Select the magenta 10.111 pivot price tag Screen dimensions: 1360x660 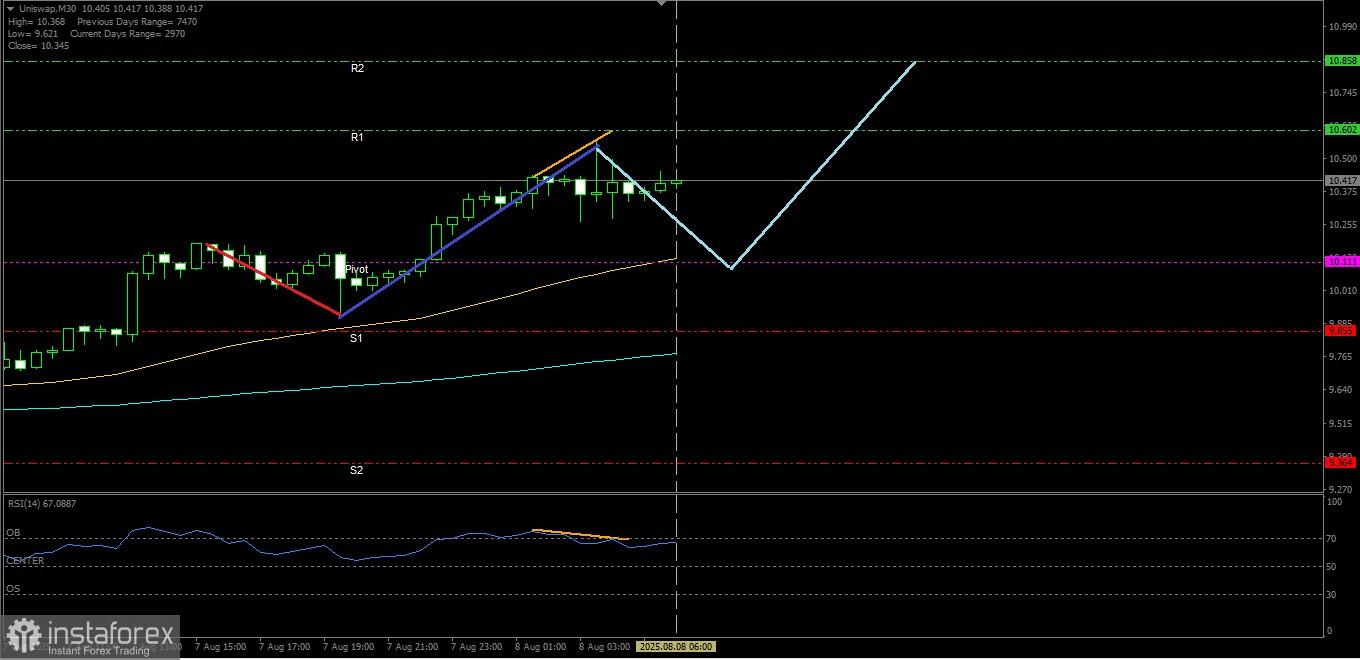(1341, 261)
